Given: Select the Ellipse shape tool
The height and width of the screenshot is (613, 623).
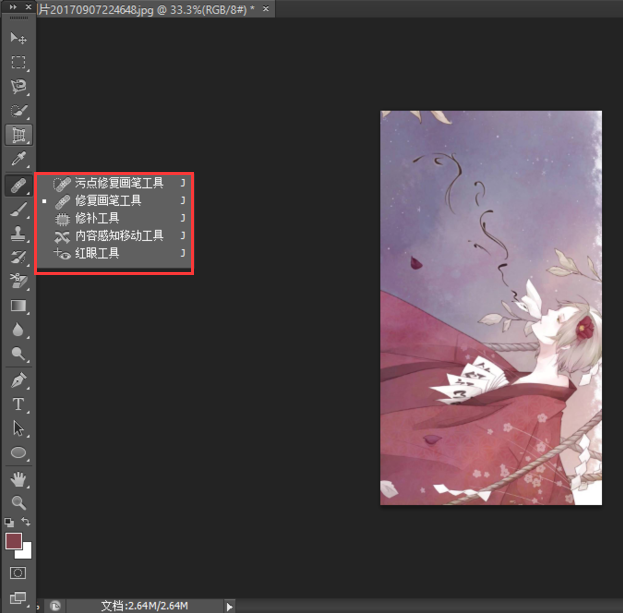Looking at the screenshot, I should [18, 452].
